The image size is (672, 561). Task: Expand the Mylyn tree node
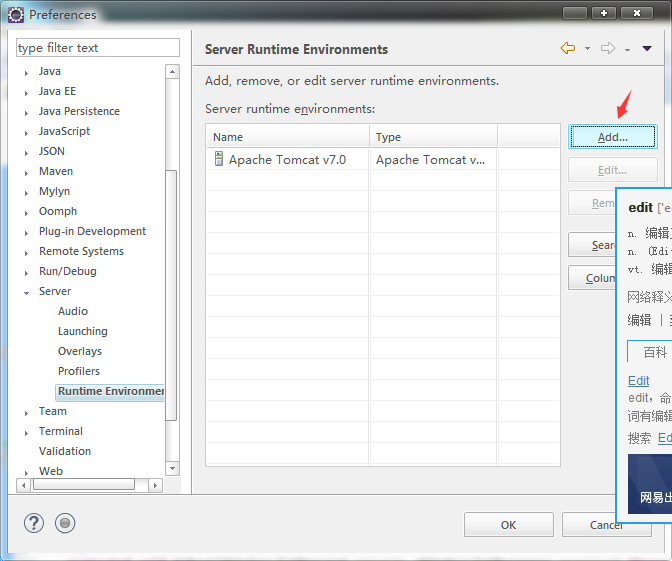coord(26,193)
